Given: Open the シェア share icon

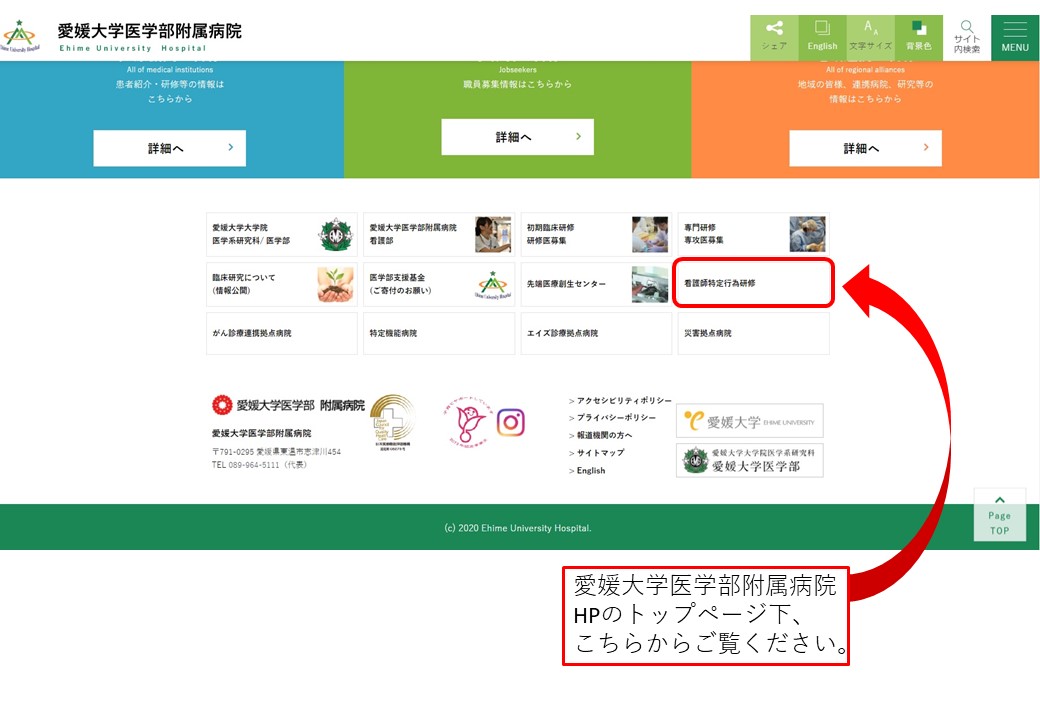Looking at the screenshot, I should (774, 36).
